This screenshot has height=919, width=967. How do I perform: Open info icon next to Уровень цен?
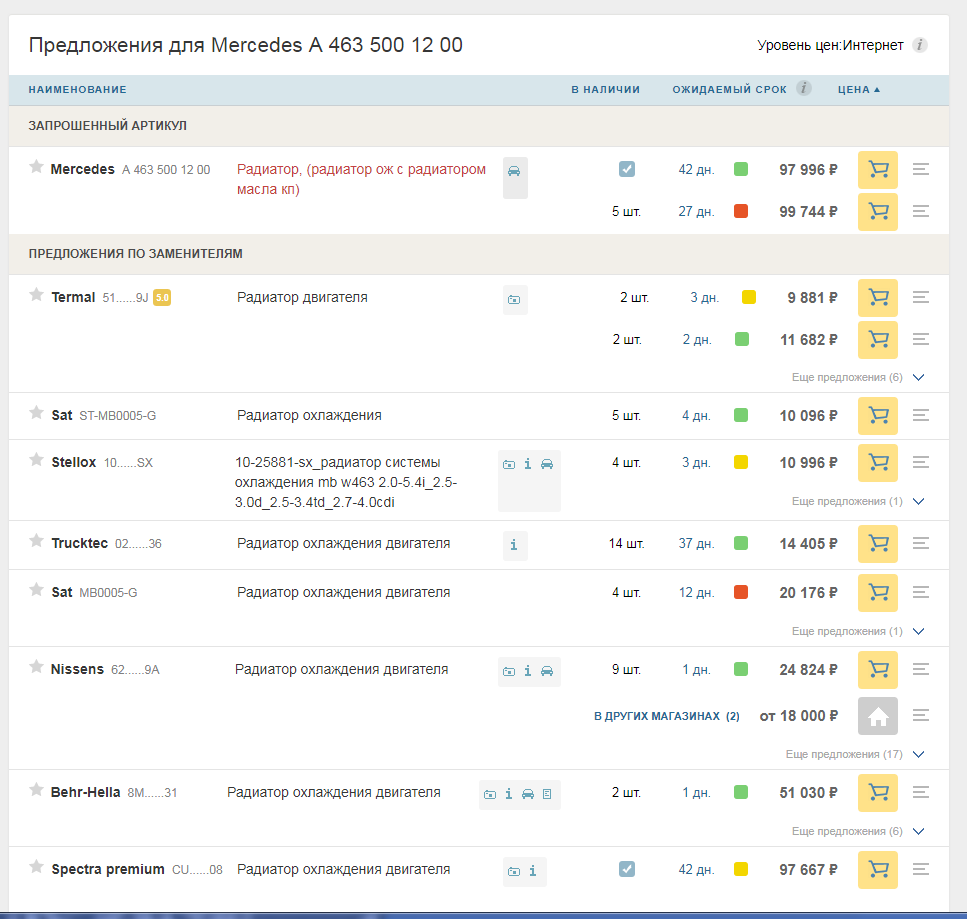pyautogui.click(x=920, y=45)
